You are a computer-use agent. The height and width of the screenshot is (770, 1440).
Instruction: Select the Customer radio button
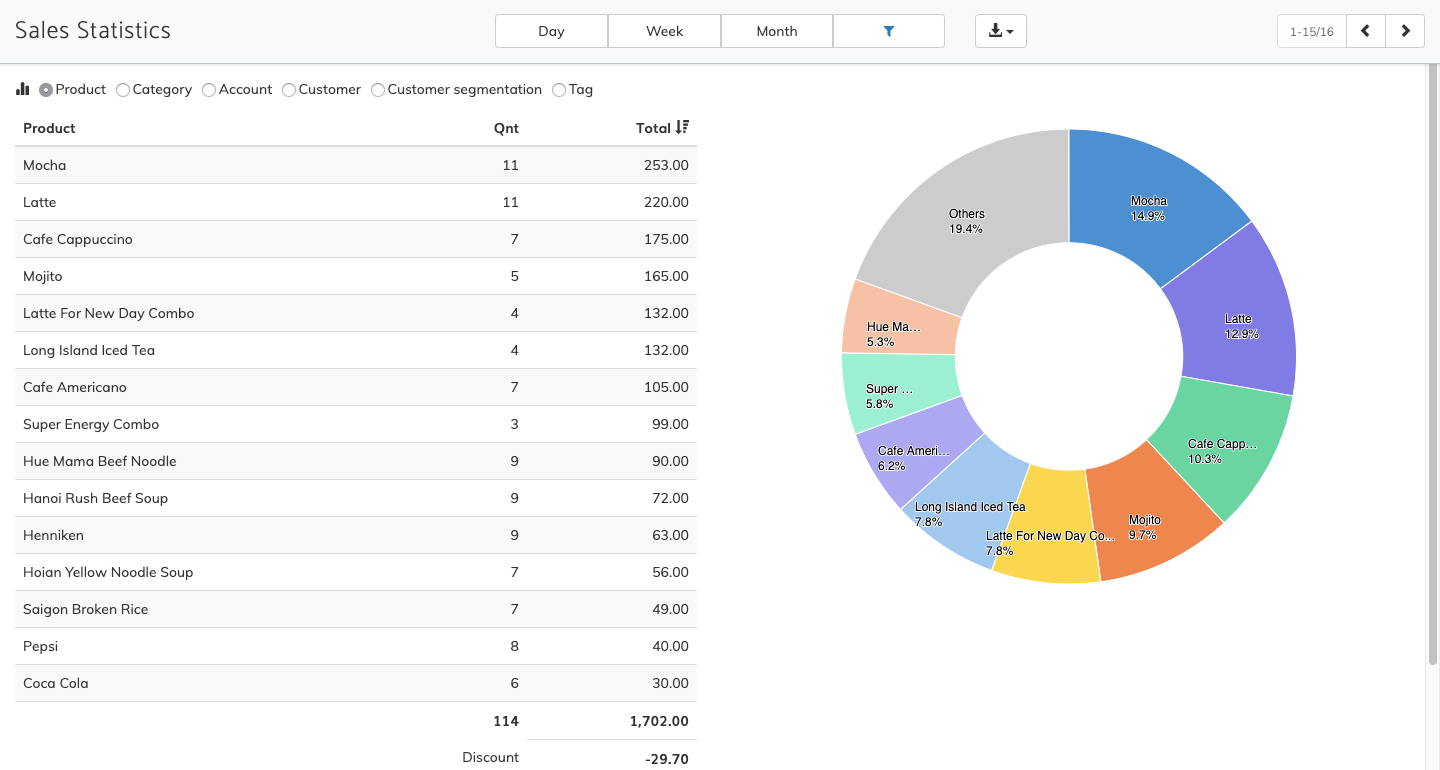click(x=289, y=90)
